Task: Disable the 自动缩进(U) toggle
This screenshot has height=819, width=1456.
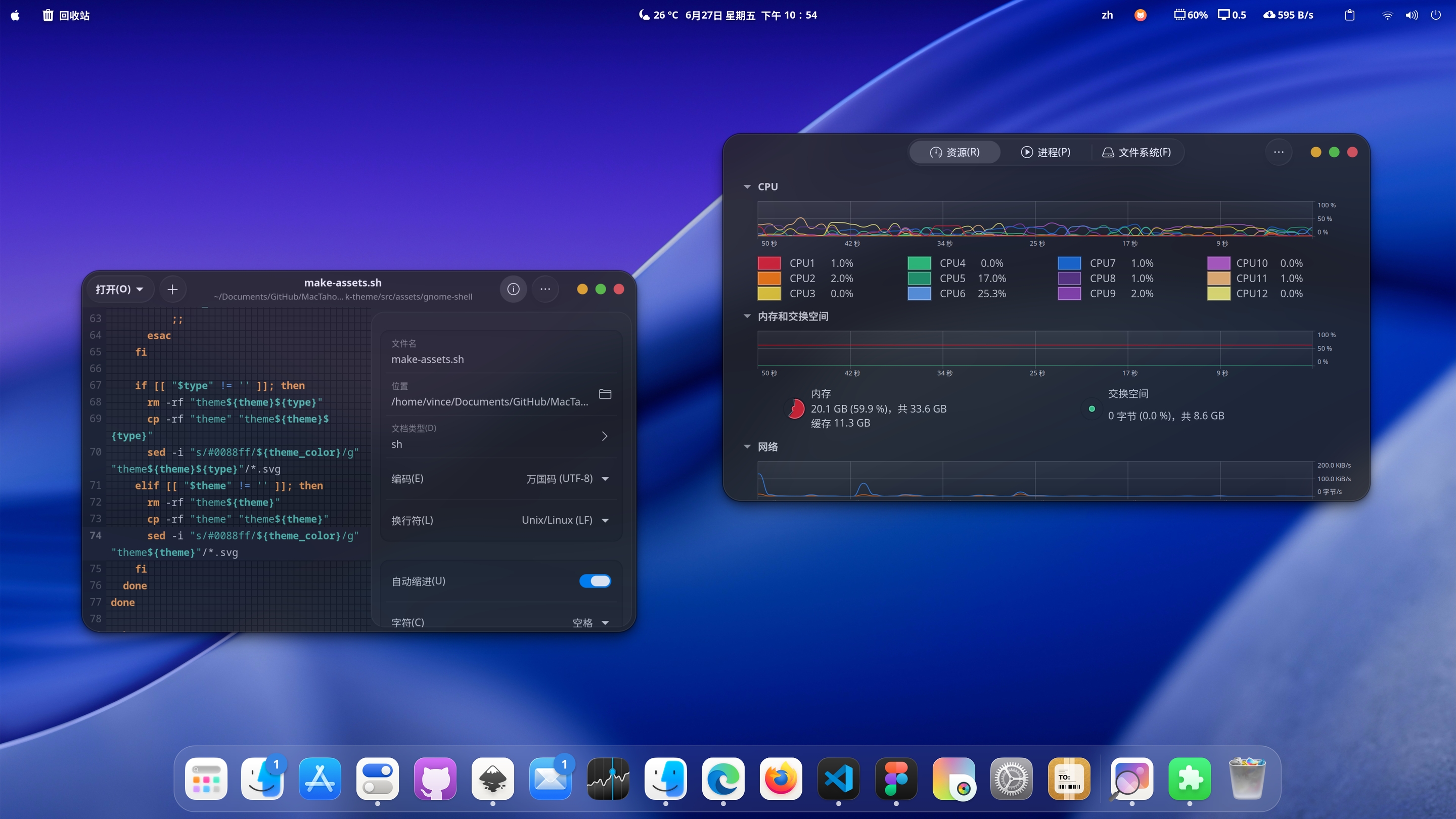Action: click(x=595, y=580)
